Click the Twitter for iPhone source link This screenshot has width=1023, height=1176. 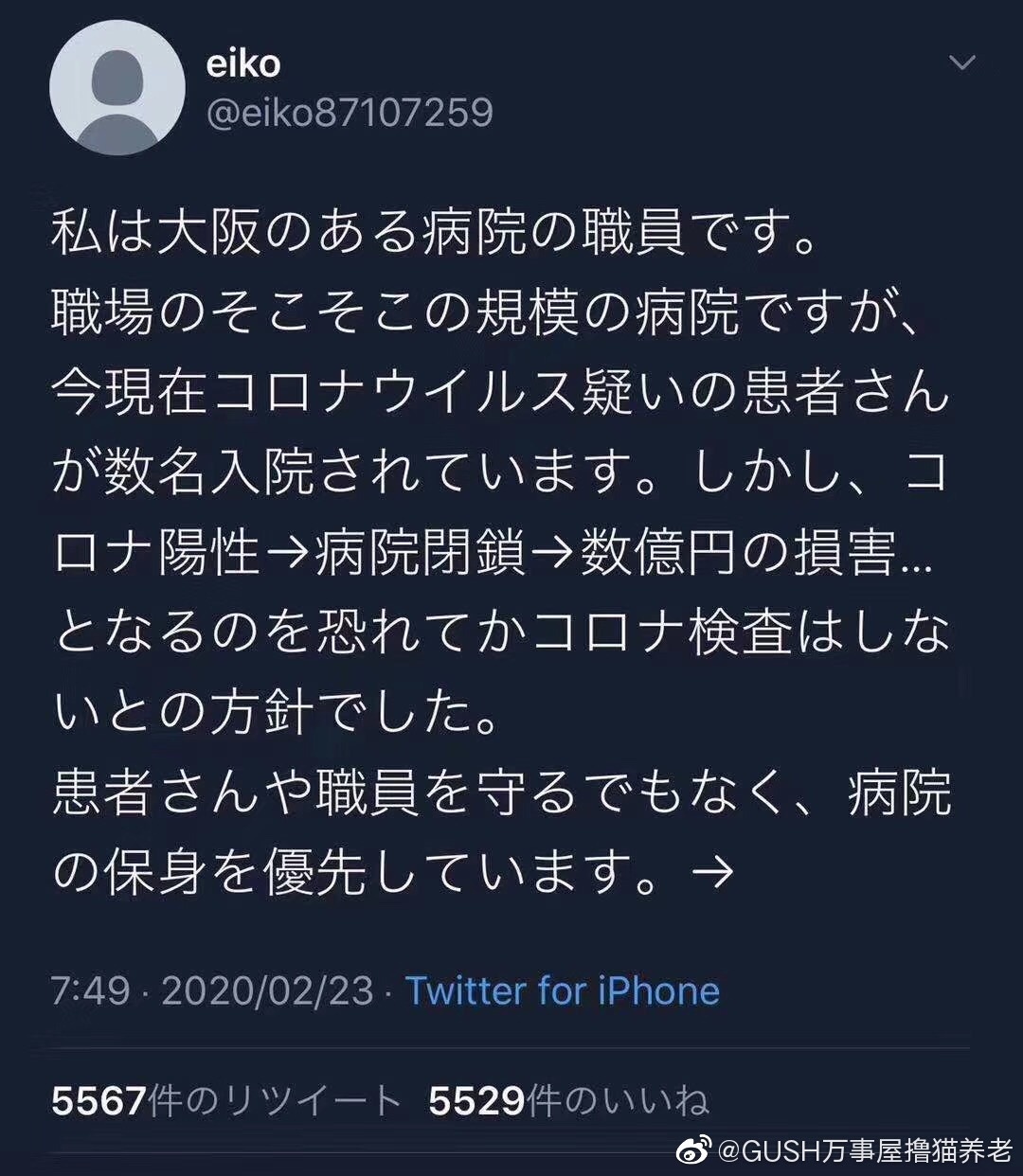(x=563, y=991)
